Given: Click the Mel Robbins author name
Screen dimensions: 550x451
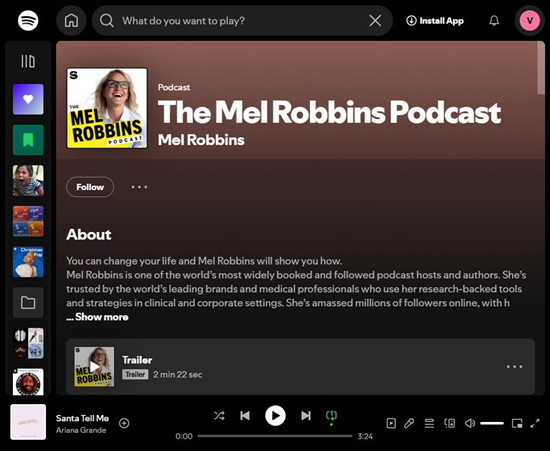Looking at the screenshot, I should 201,140.
